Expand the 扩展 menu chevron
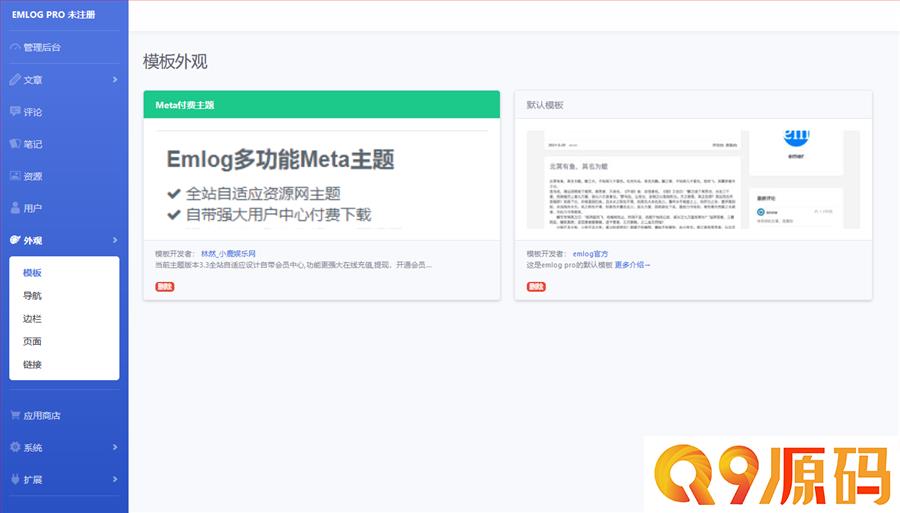The image size is (900, 513). [115, 479]
